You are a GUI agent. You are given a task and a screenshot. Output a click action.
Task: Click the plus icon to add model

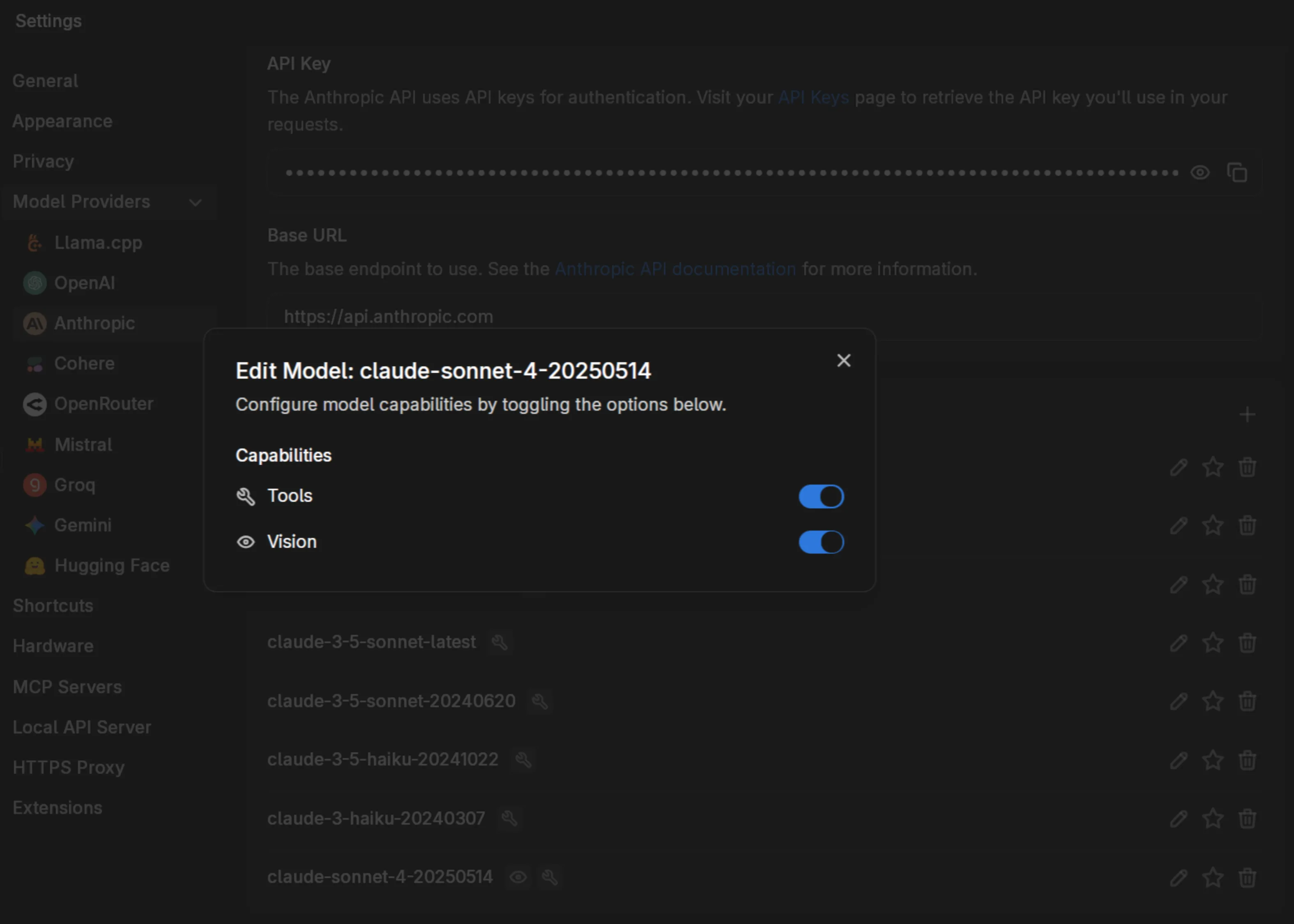1247,415
